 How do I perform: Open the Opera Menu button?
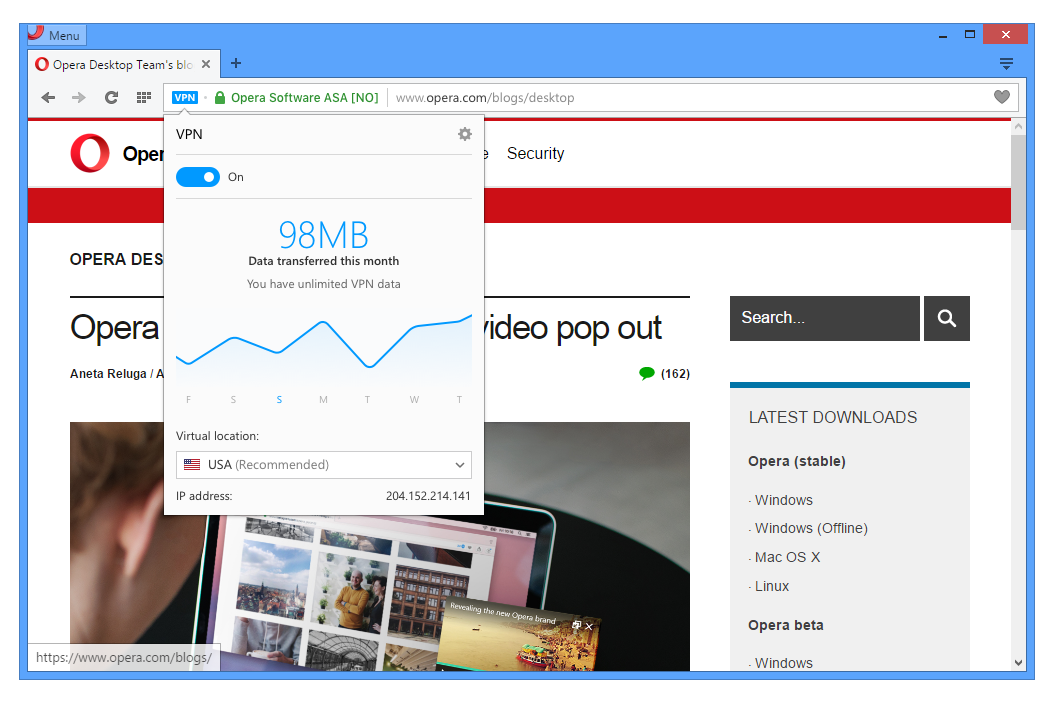point(55,34)
